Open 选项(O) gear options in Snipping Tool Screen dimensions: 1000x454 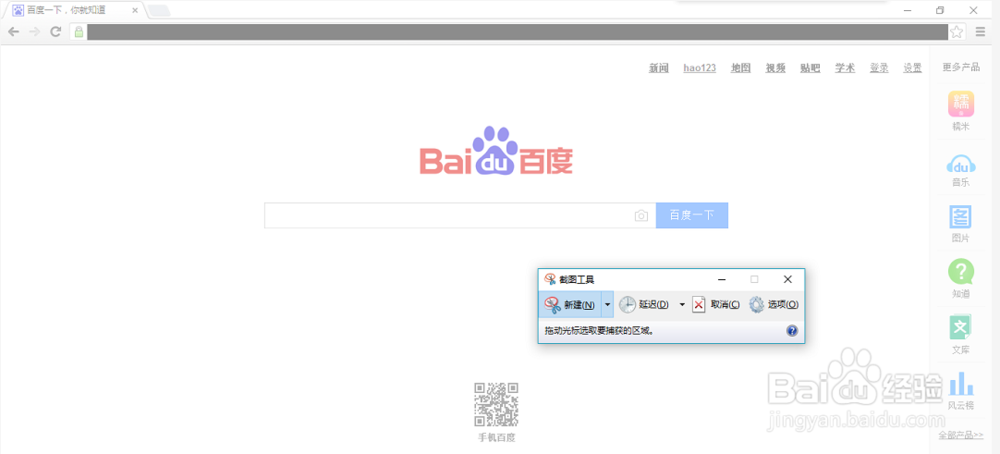tap(774, 305)
